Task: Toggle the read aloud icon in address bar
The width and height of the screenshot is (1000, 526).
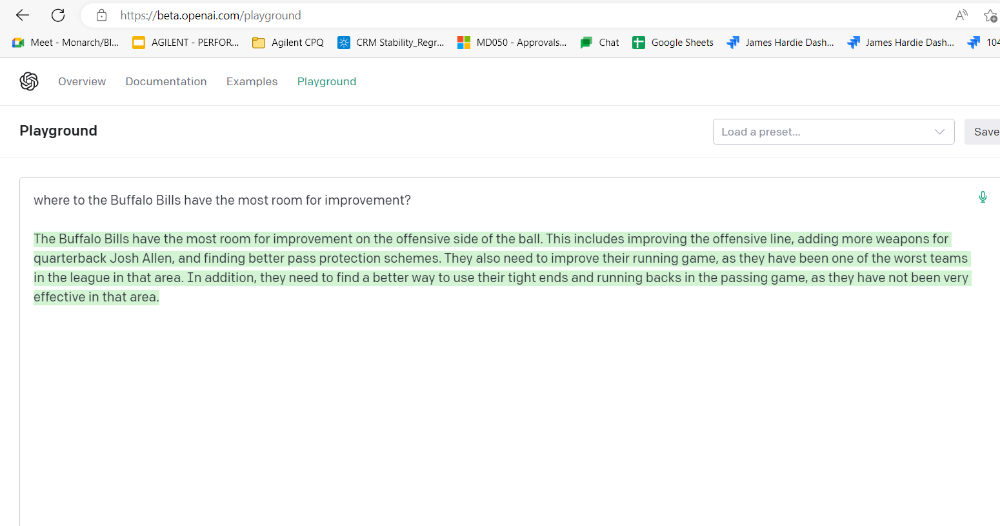Action: point(961,15)
